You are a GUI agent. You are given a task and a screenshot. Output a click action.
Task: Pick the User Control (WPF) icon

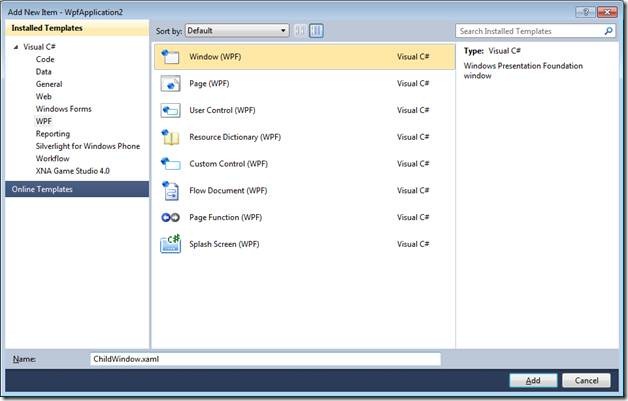coord(170,110)
